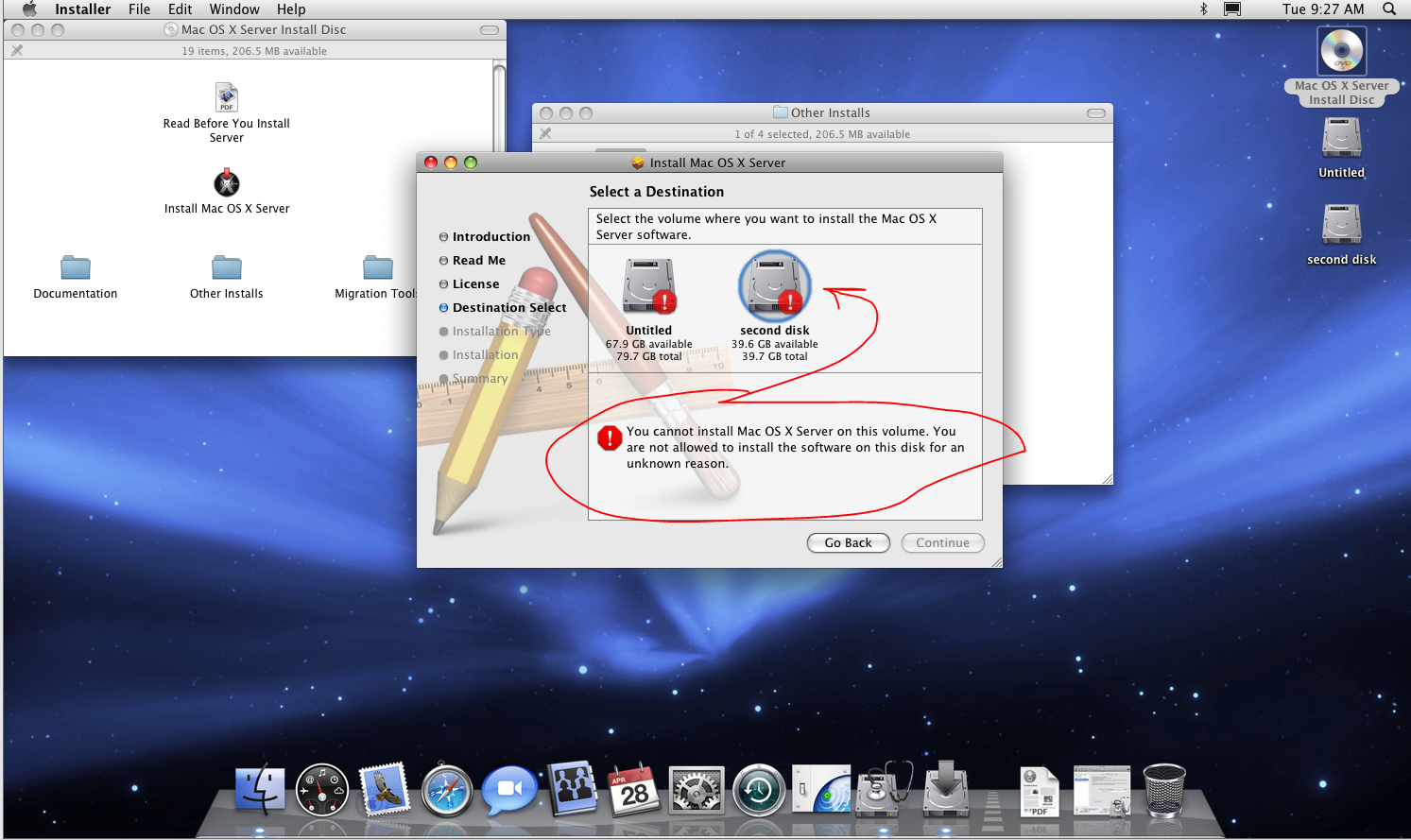Select the Migration Tools folder
Image resolution: width=1411 pixels, height=840 pixels.
pos(378,267)
